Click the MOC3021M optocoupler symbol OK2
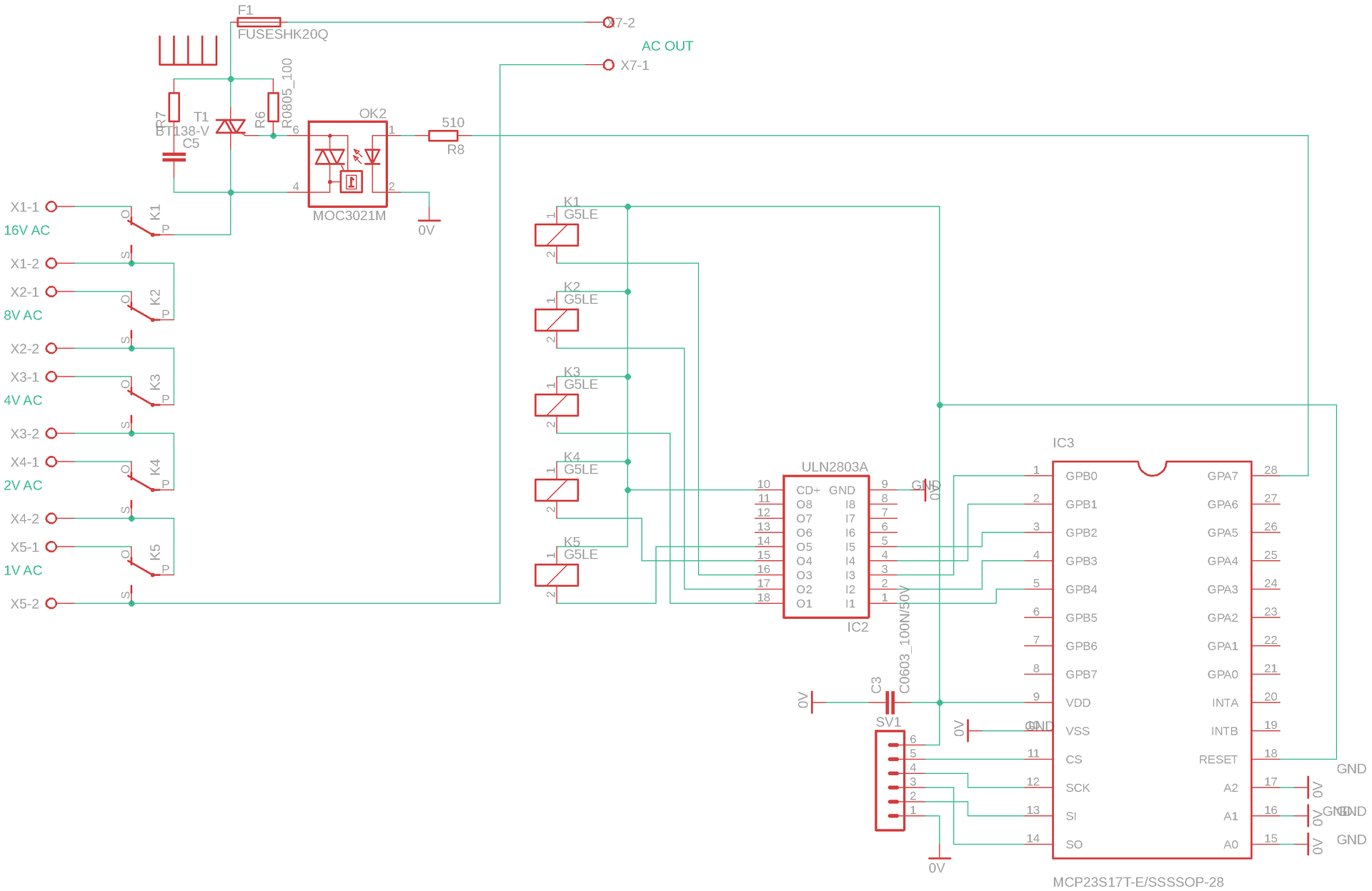The image size is (1372, 891). (x=347, y=164)
